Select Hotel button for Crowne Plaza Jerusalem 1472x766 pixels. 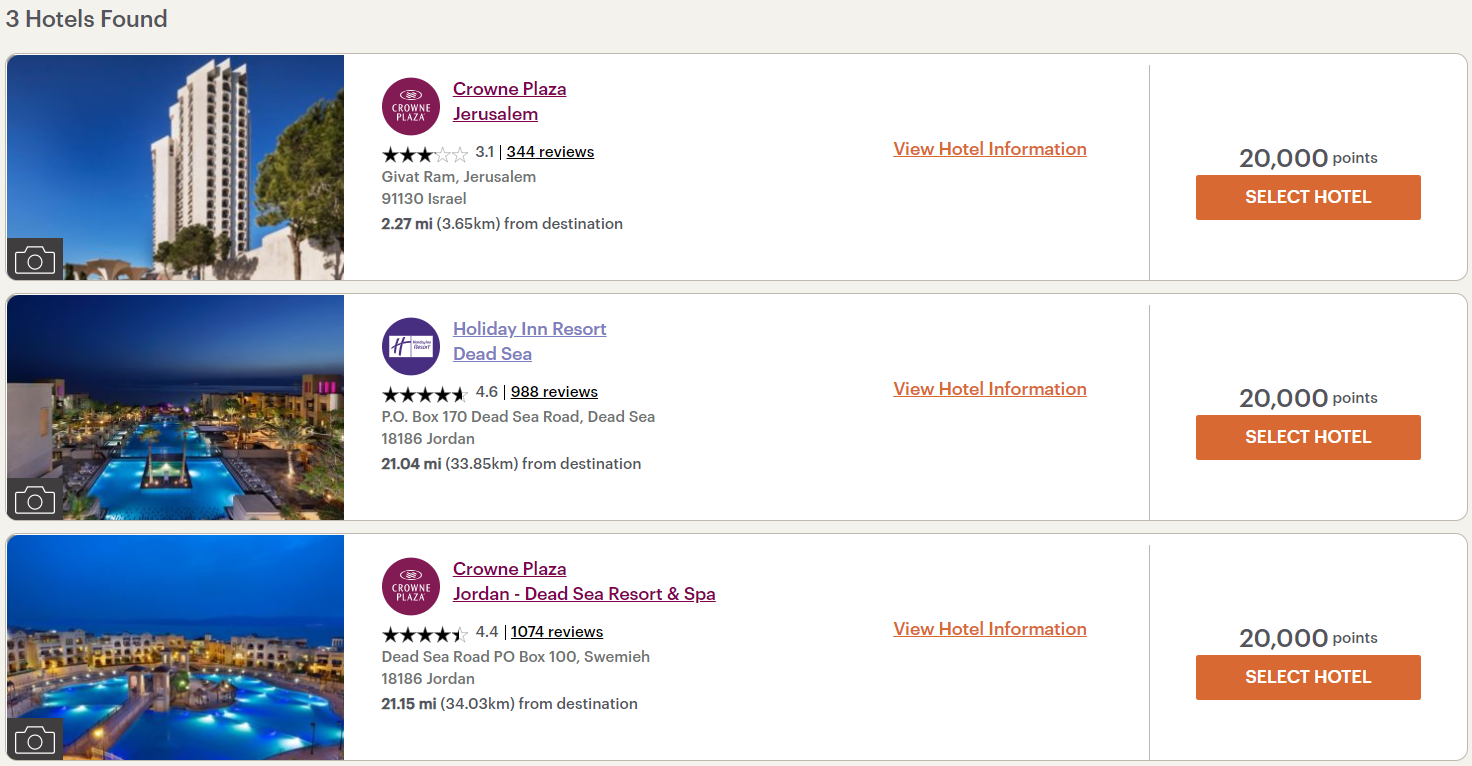click(x=1308, y=197)
